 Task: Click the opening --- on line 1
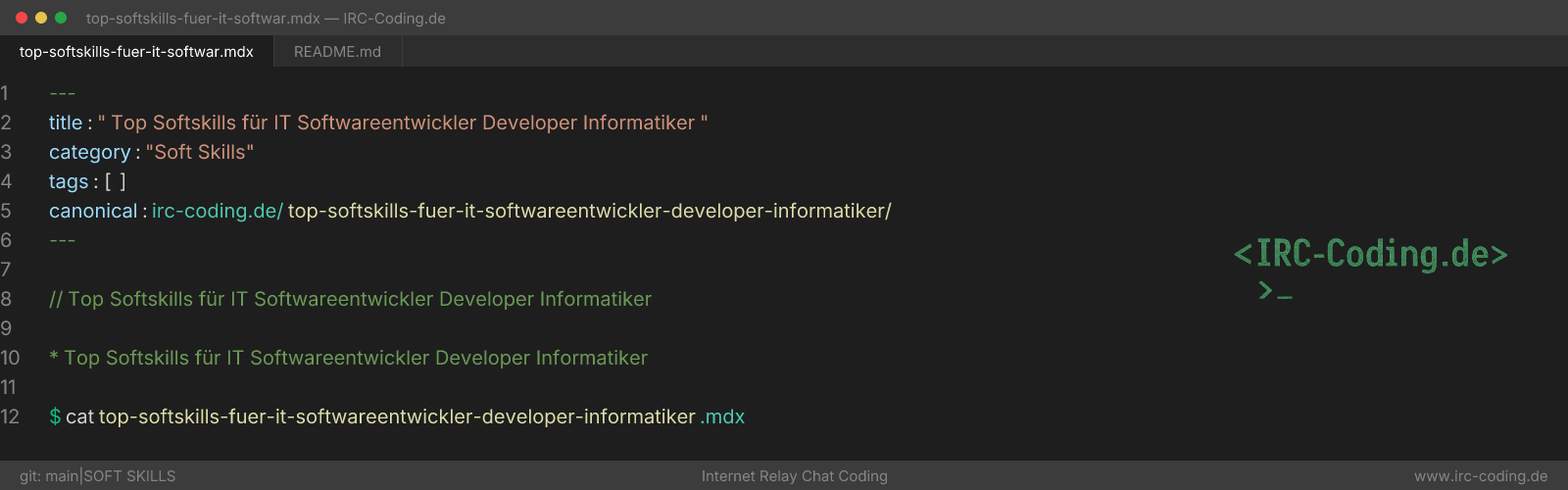coord(62,93)
